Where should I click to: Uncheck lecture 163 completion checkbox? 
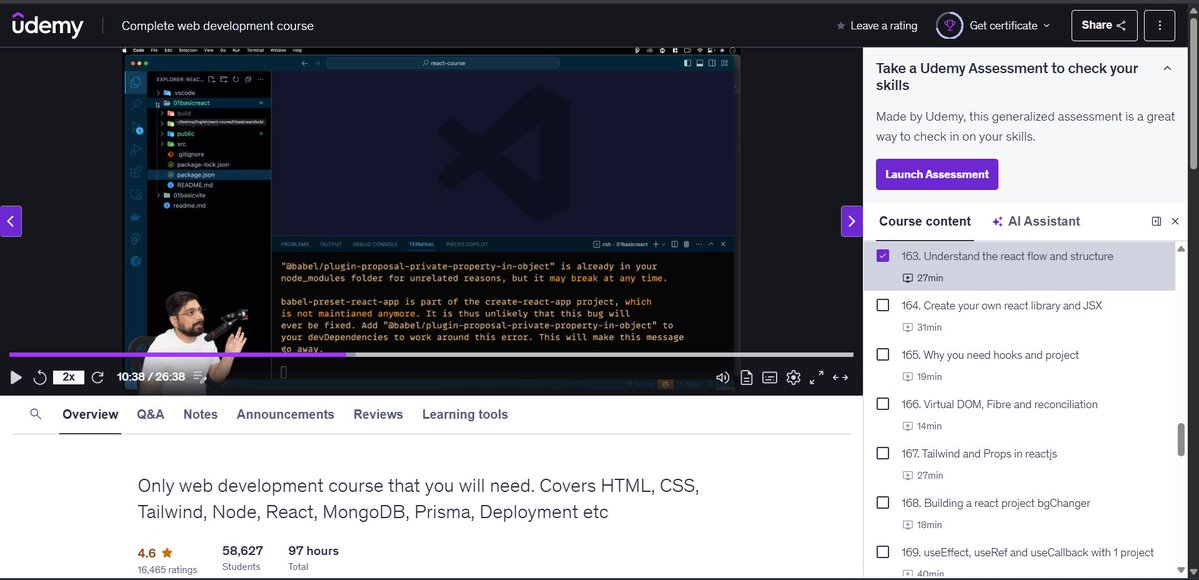tap(882, 256)
